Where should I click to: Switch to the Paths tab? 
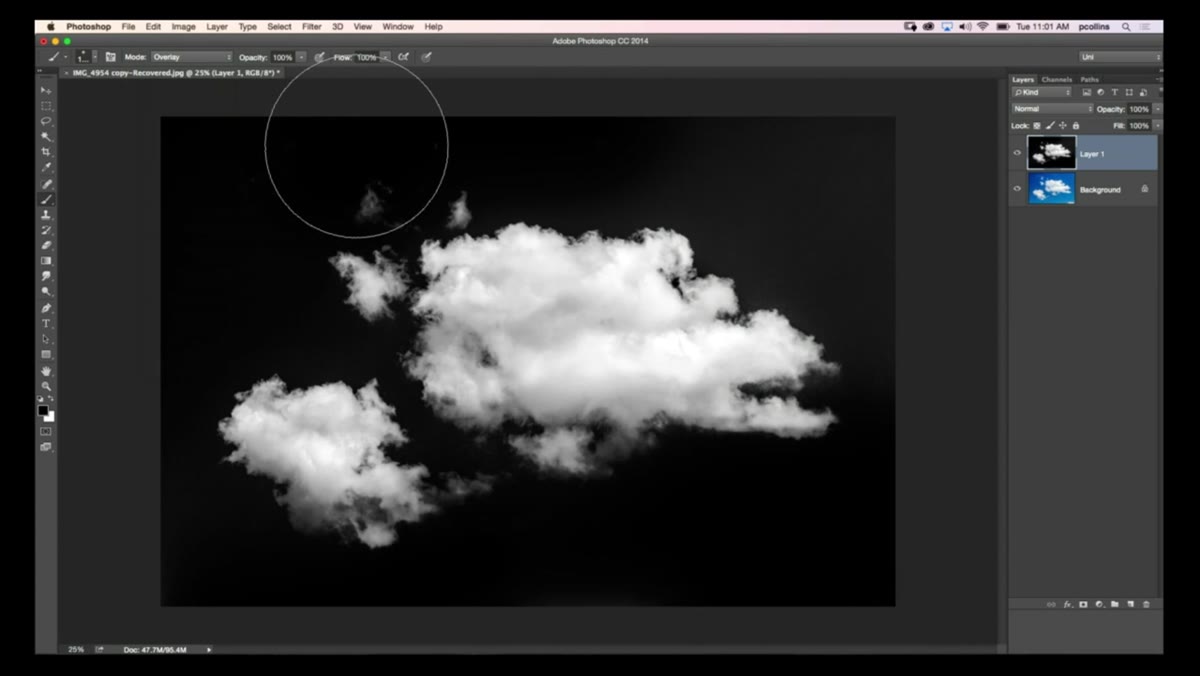coord(1089,79)
